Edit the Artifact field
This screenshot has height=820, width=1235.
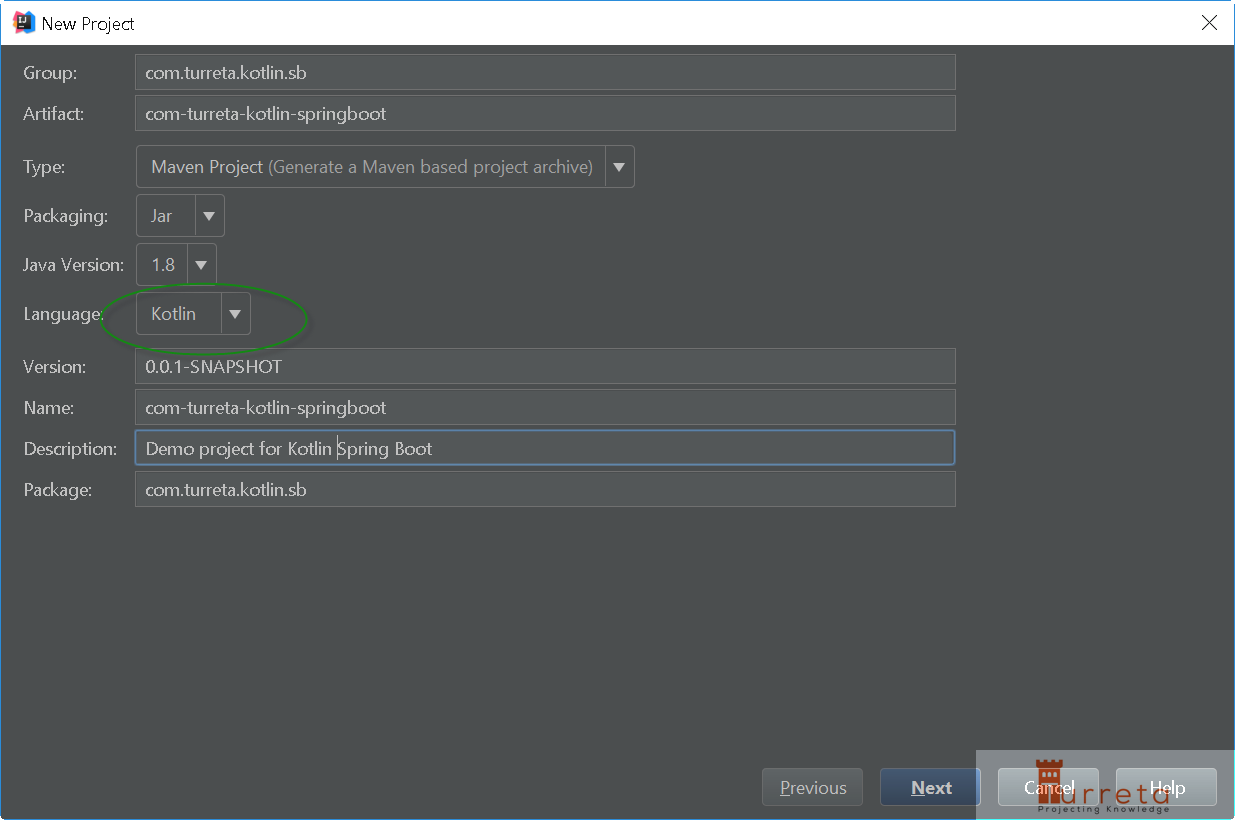[x=545, y=113]
